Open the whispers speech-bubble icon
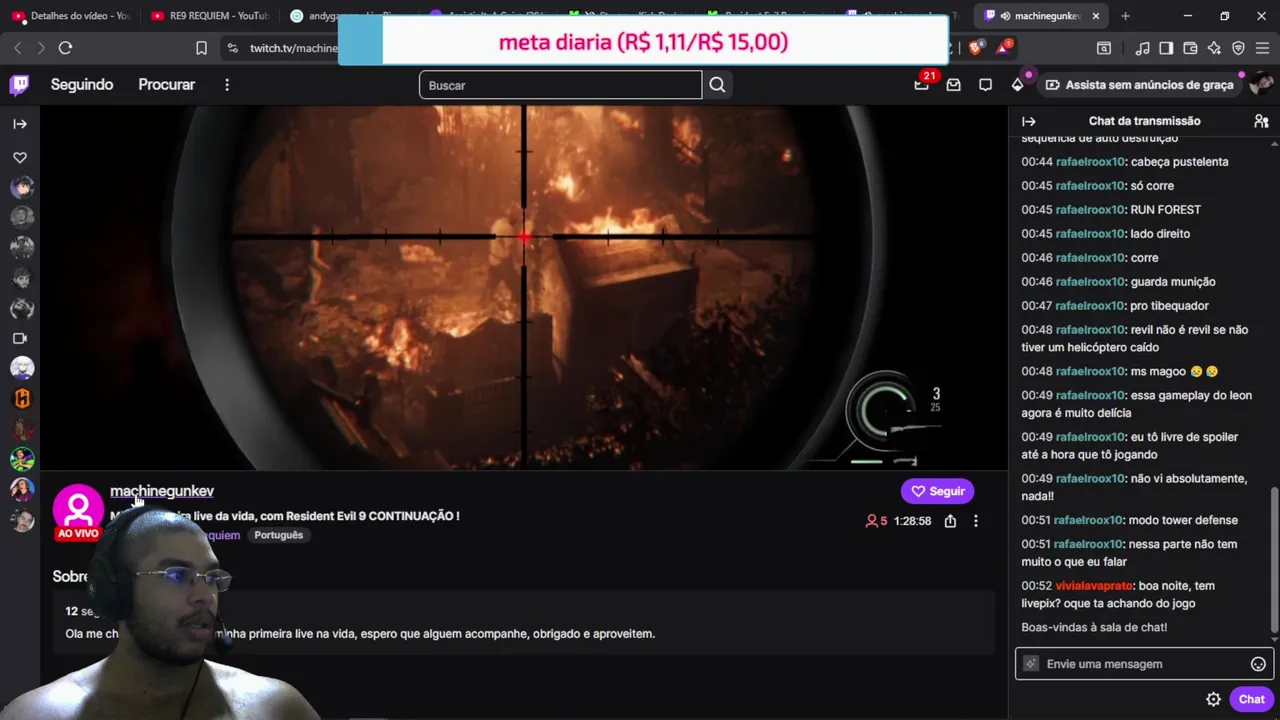Viewport: 1280px width, 720px height. [x=985, y=85]
